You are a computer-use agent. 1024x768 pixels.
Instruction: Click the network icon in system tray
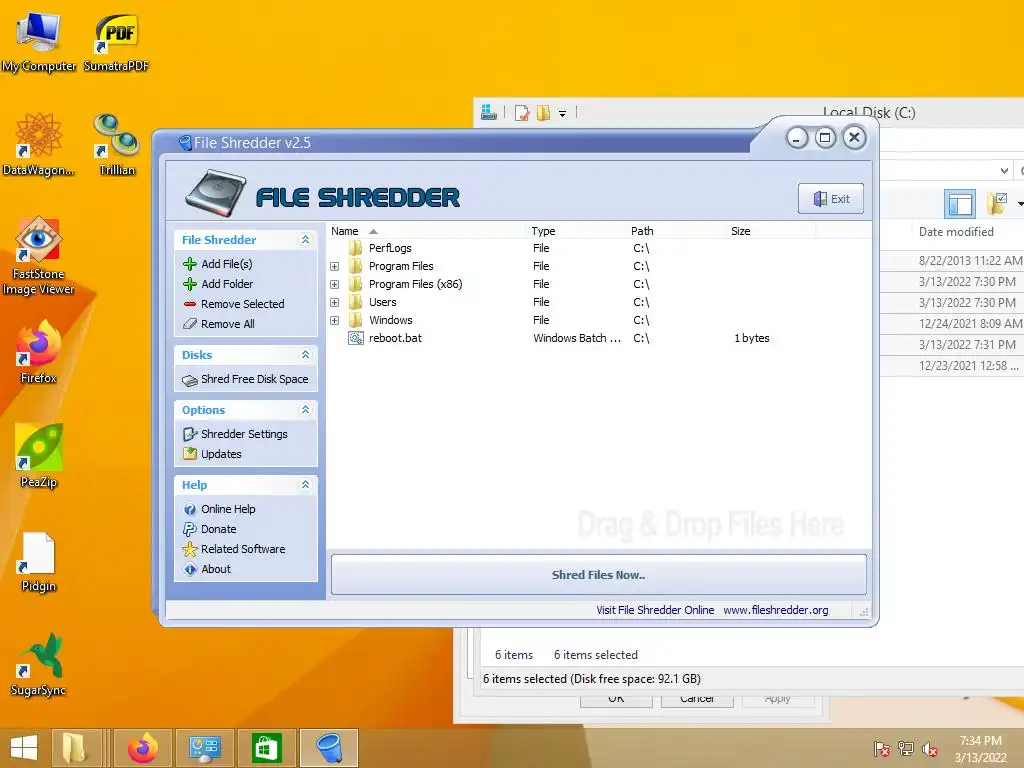tap(906, 749)
